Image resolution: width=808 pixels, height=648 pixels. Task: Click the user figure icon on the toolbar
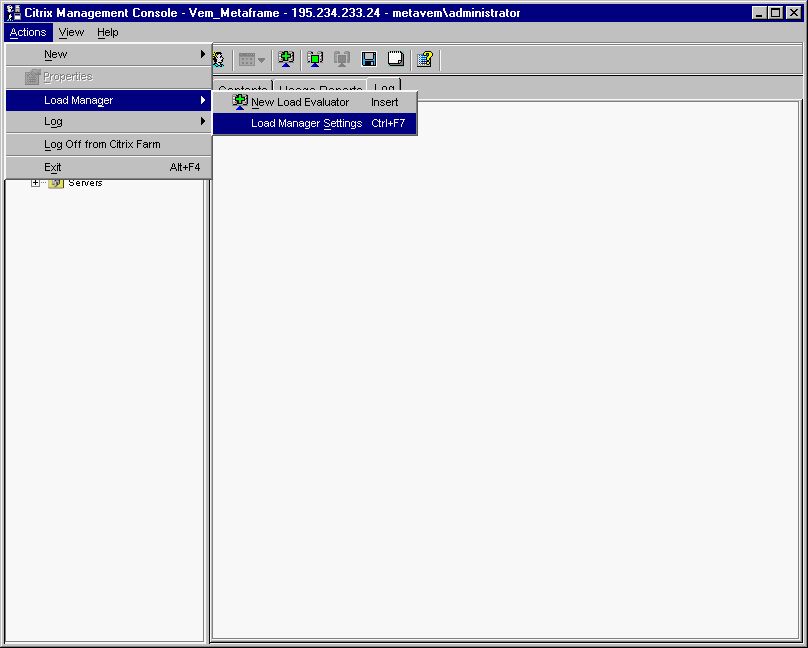click(218, 59)
